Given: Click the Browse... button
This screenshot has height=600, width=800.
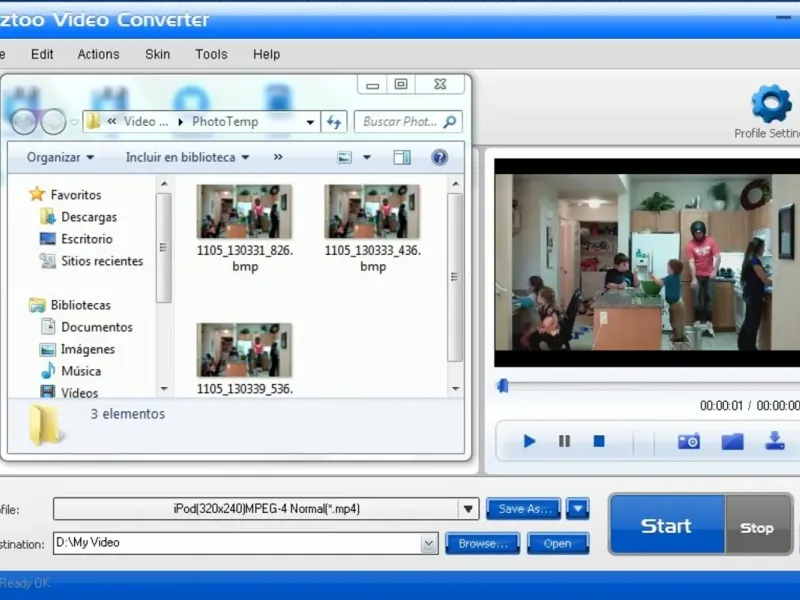Looking at the screenshot, I should 483,543.
